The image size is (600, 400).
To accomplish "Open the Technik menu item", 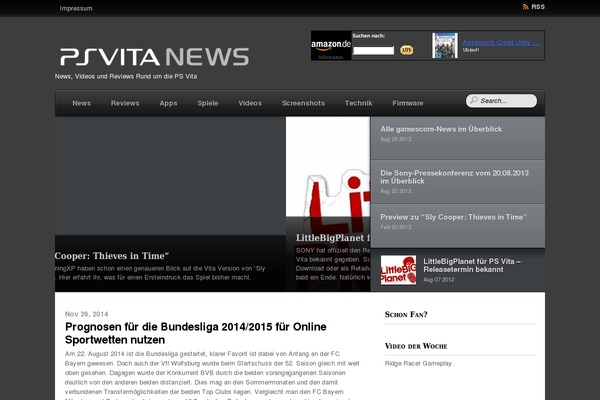I will coord(358,103).
